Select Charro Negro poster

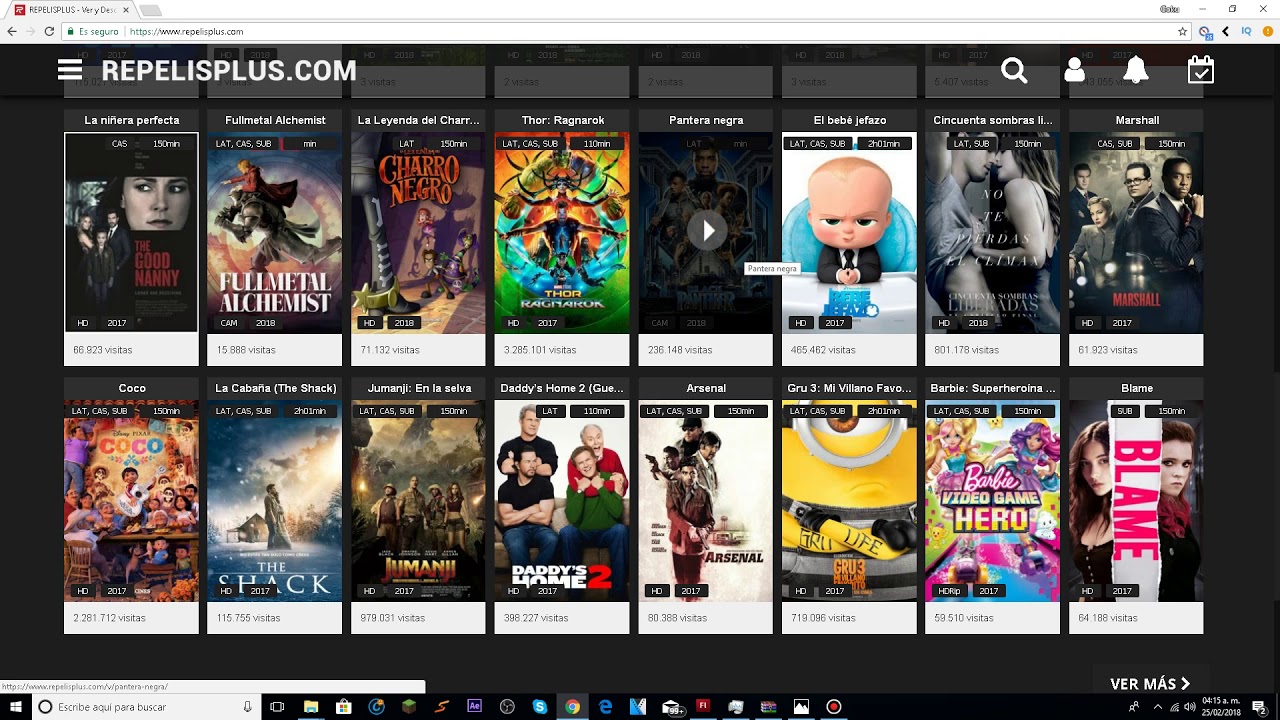418,232
